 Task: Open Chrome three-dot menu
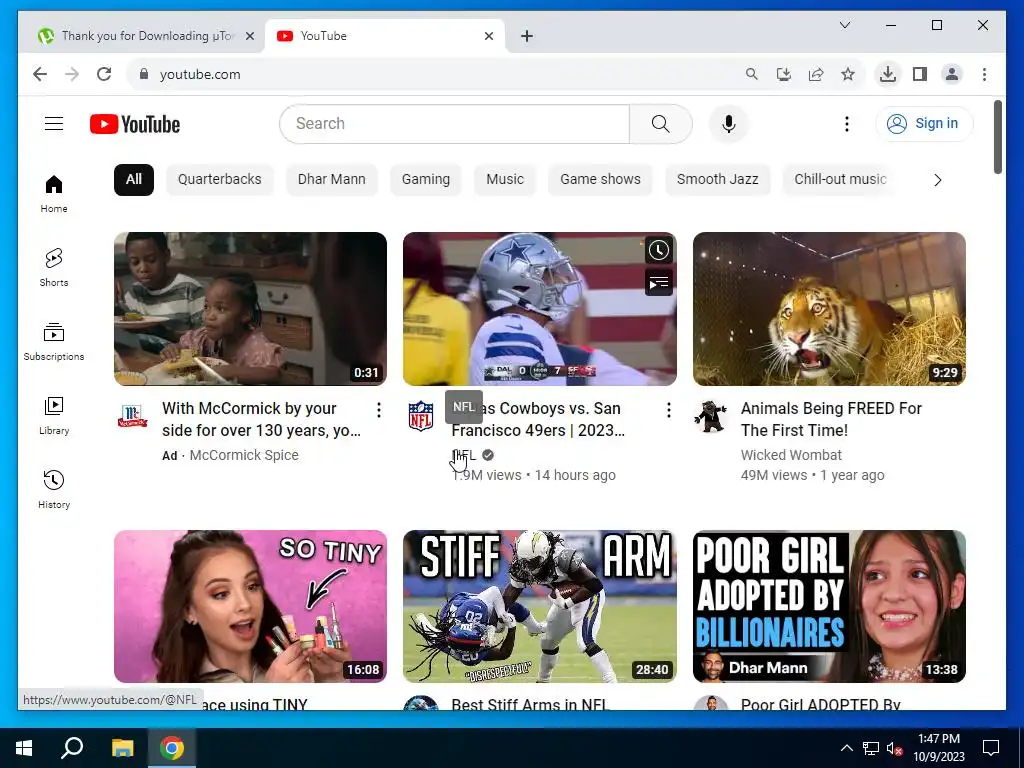click(984, 74)
